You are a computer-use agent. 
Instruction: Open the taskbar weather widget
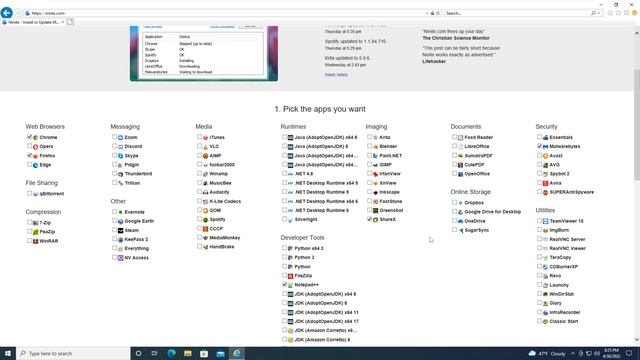[x=547, y=353]
